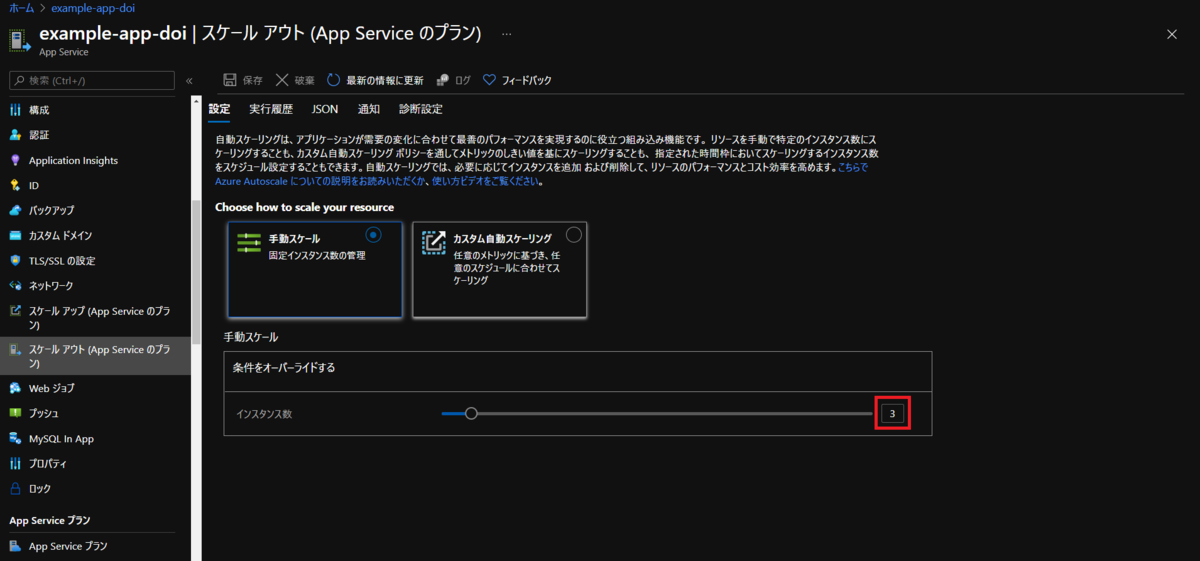The width and height of the screenshot is (1200, 561).
Task: Click the TLS/SSL shield icon
Action: click(15, 261)
